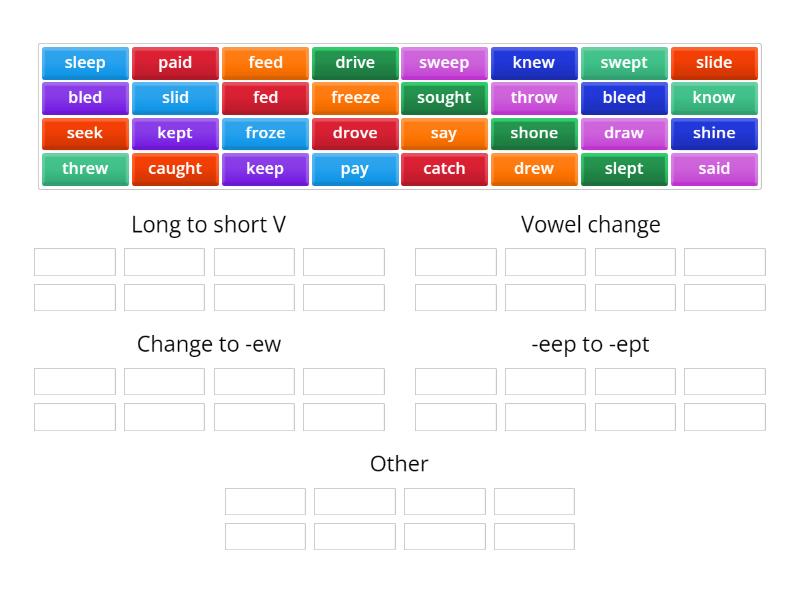Select the 'drive' tile
Viewport: 800px width, 600px height.
[354, 62]
